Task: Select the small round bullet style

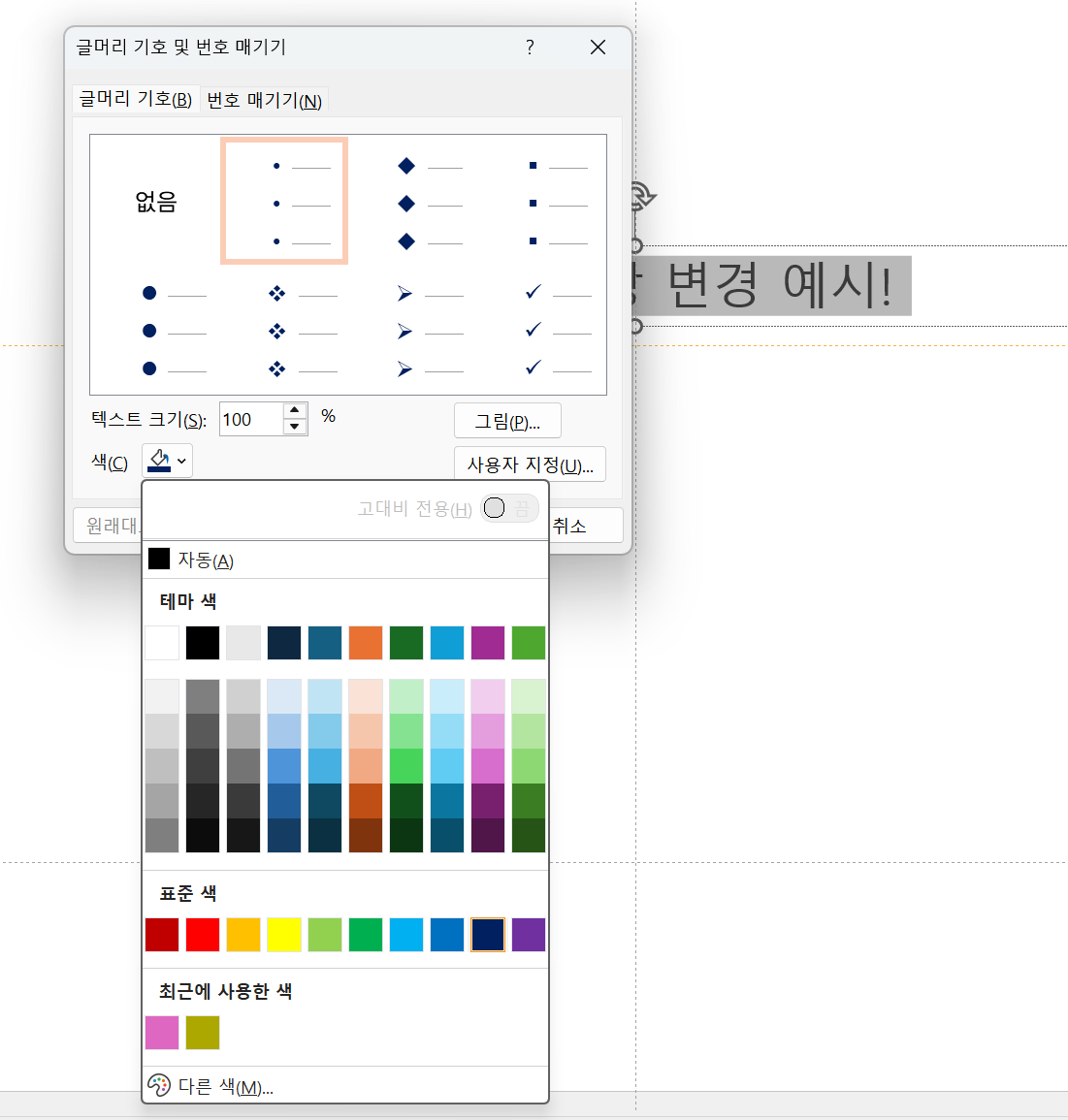Action: point(284,202)
